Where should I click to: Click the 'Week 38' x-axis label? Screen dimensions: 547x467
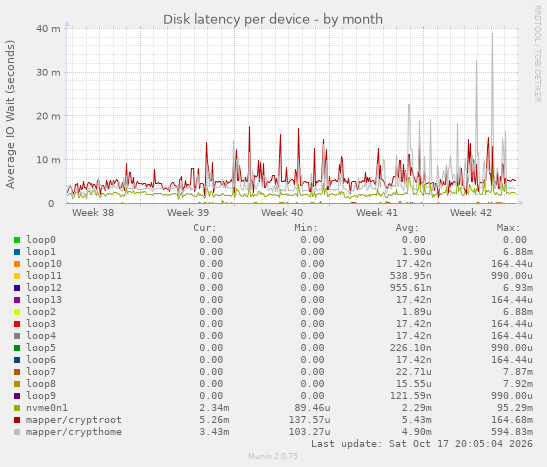coord(93,212)
